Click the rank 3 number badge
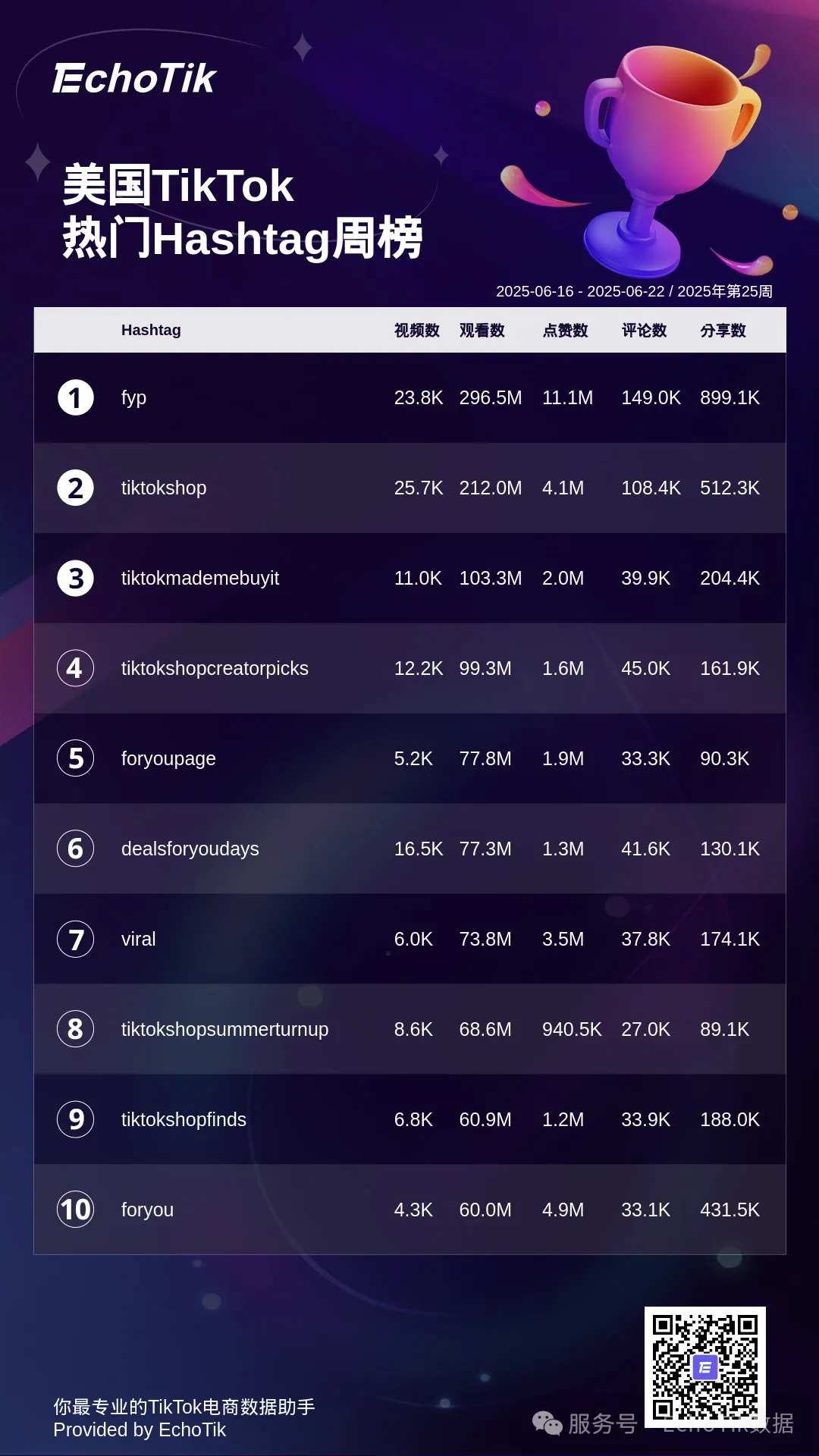 coord(75,579)
